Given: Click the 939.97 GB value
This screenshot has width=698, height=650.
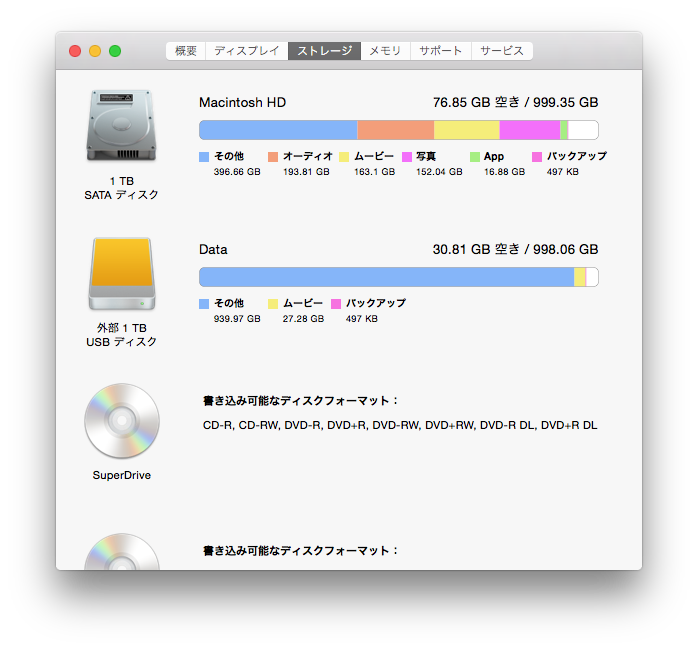Looking at the screenshot, I should click(237, 319).
